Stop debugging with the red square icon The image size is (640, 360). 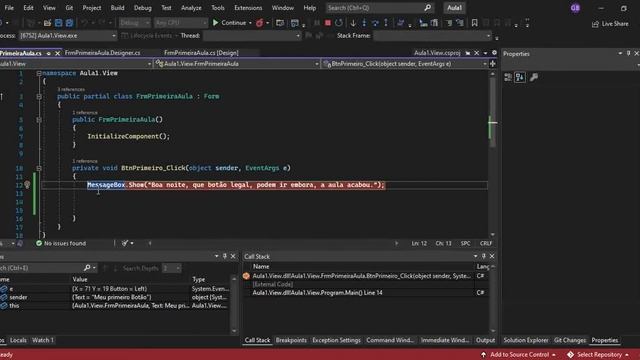point(328,23)
